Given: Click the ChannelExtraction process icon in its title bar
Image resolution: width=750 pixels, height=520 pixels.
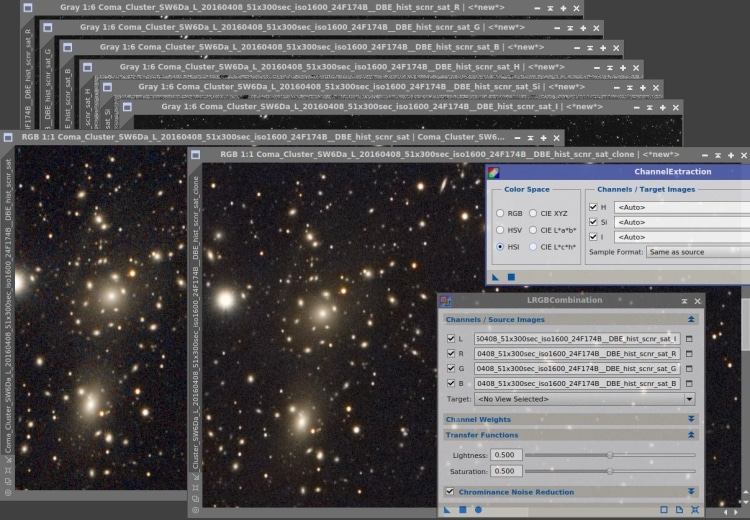Looking at the screenshot, I should 494,172.
